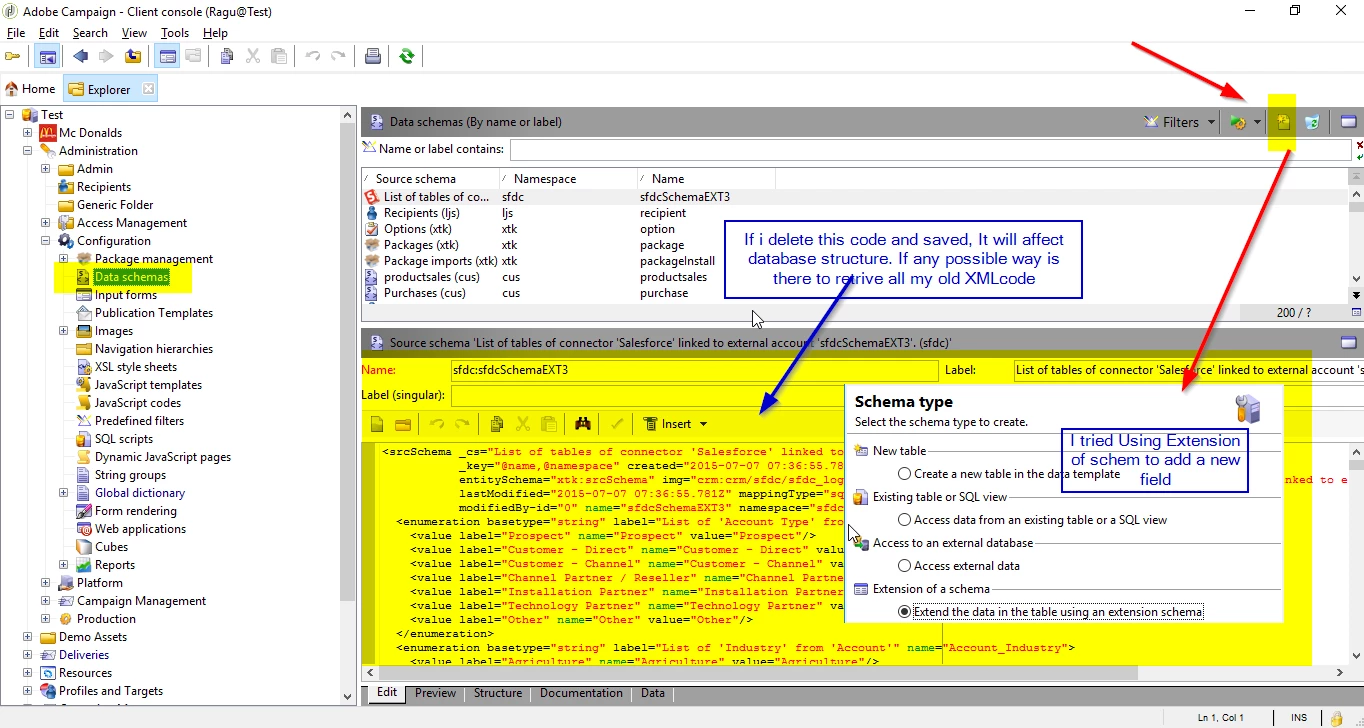Viewport: 1364px width, 728px height.
Task: Delete schema with the recycle bin icon
Action: coord(1312,122)
